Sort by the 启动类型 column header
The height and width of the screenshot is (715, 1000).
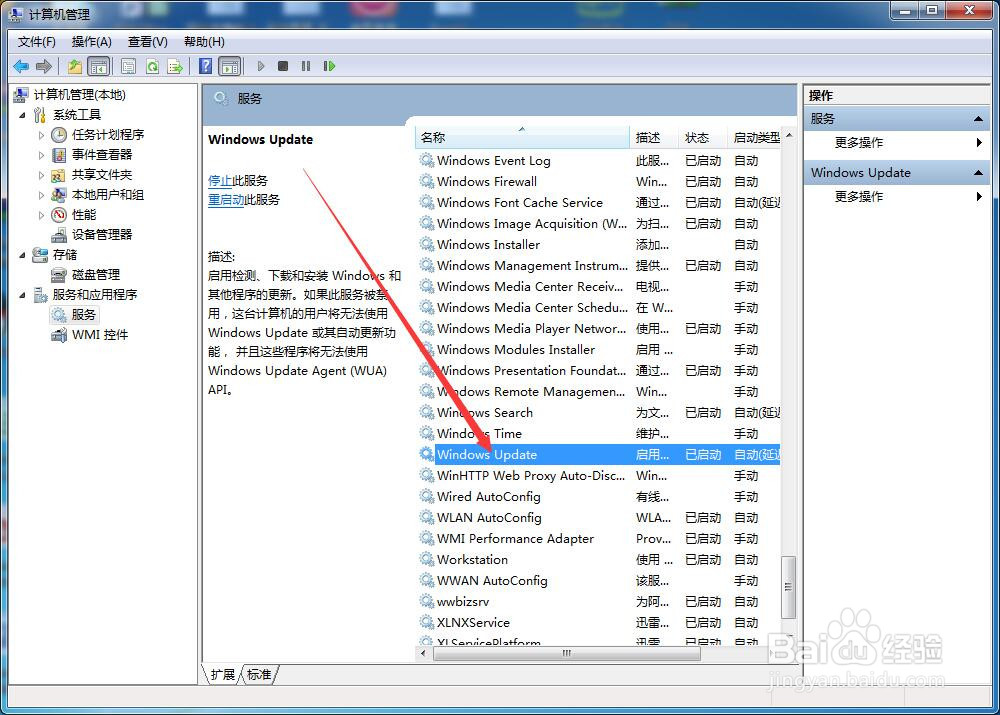point(754,137)
